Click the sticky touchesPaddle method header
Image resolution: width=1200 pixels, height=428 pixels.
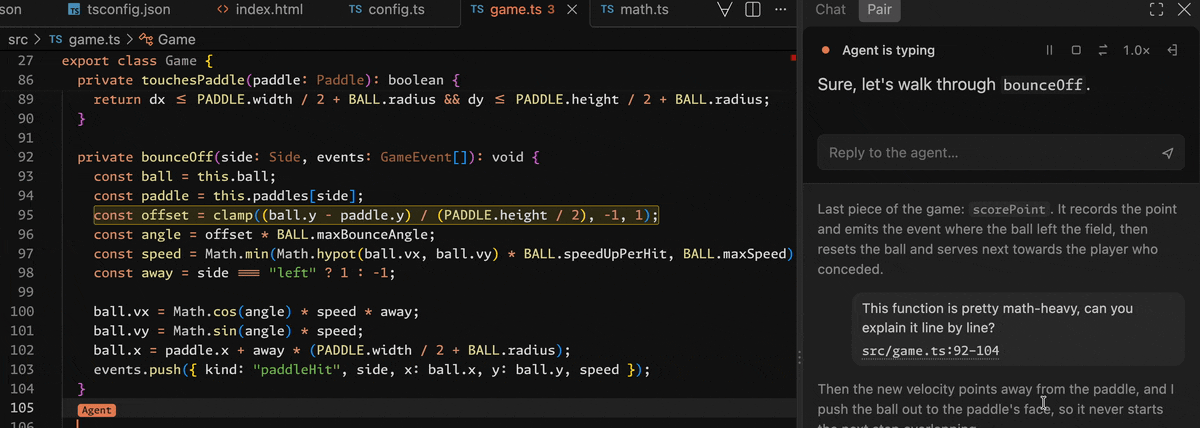[268, 79]
